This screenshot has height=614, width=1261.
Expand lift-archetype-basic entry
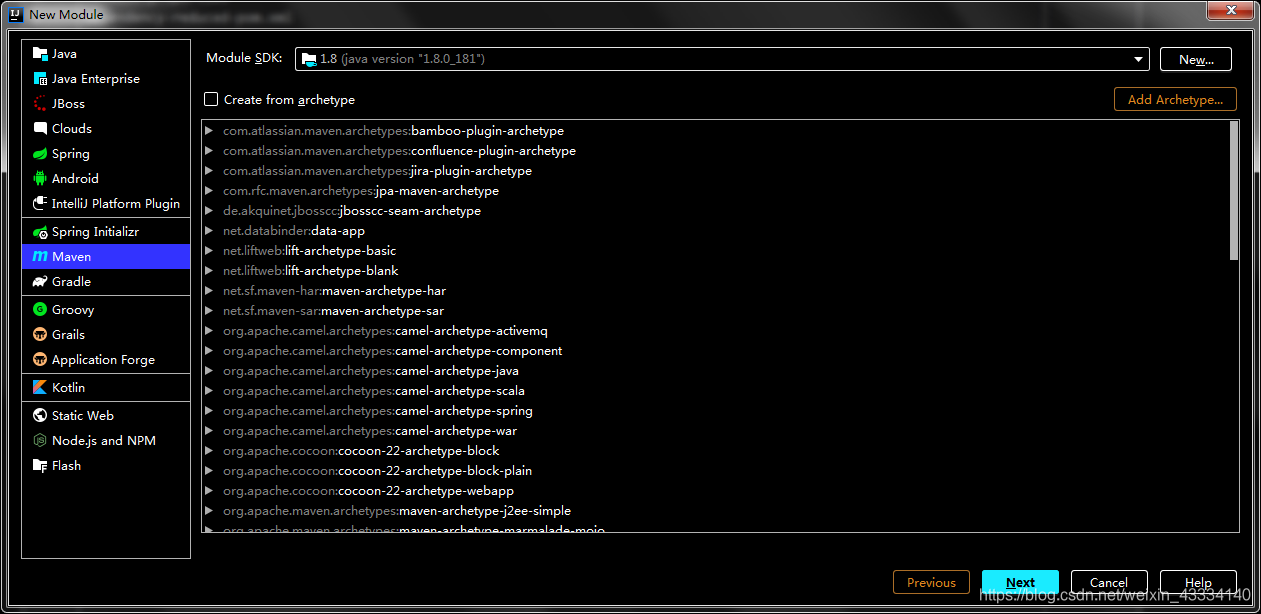209,251
